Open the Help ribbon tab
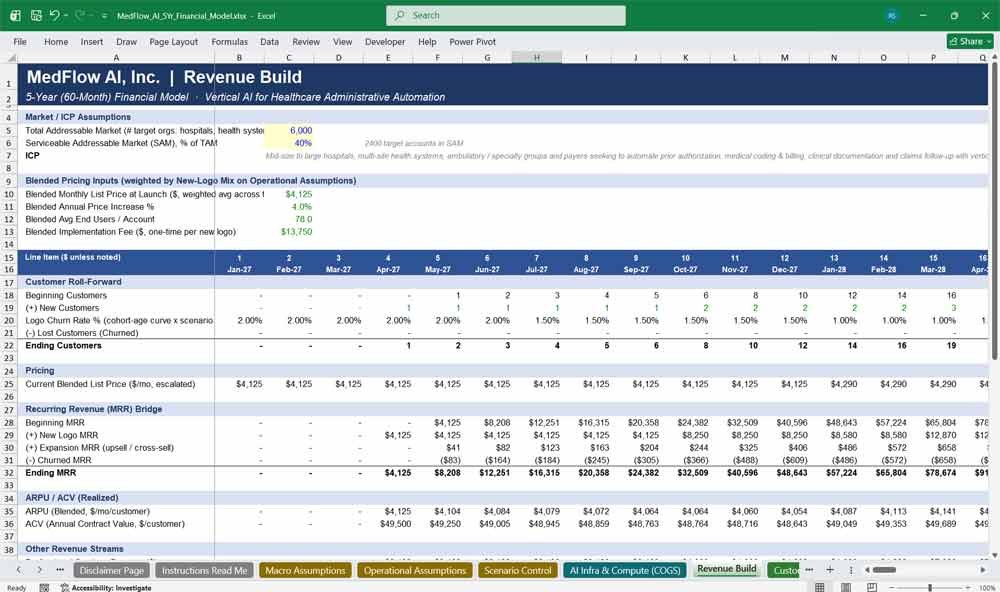Screen dimensions: 1000x592 [x=427, y=41]
